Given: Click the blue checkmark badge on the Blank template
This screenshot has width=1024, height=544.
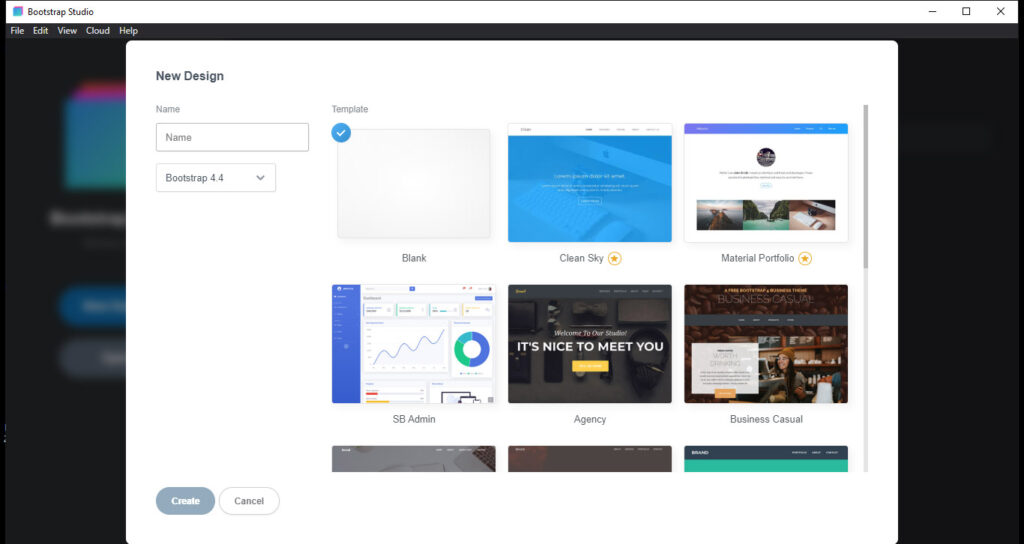Looking at the screenshot, I should coord(341,133).
